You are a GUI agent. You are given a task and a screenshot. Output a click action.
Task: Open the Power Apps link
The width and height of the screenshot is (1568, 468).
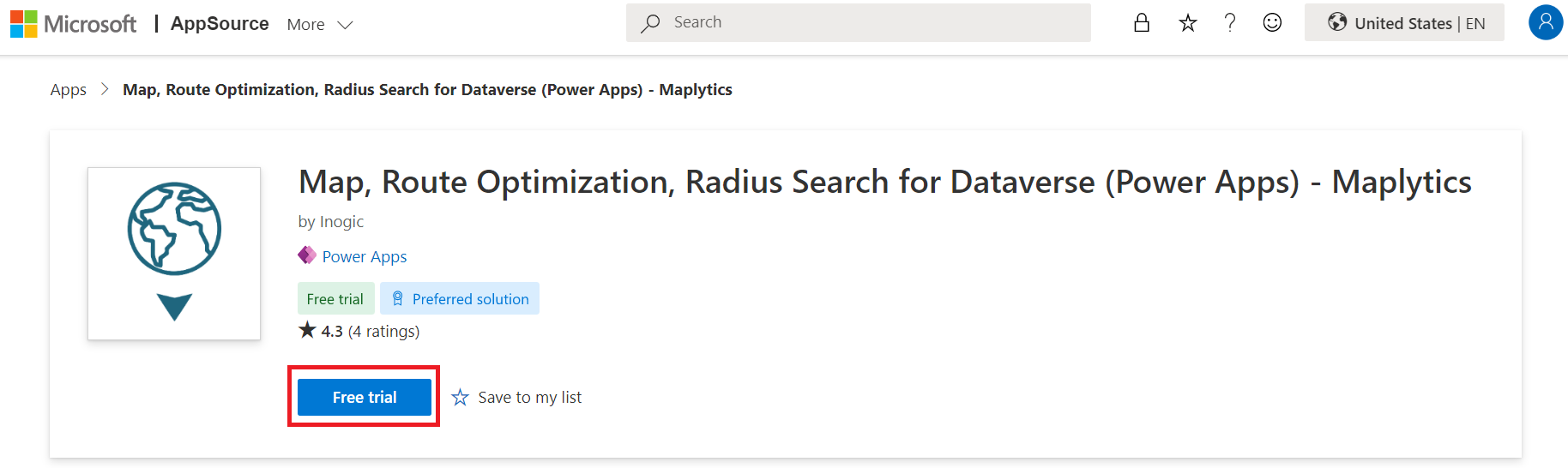[x=365, y=257]
